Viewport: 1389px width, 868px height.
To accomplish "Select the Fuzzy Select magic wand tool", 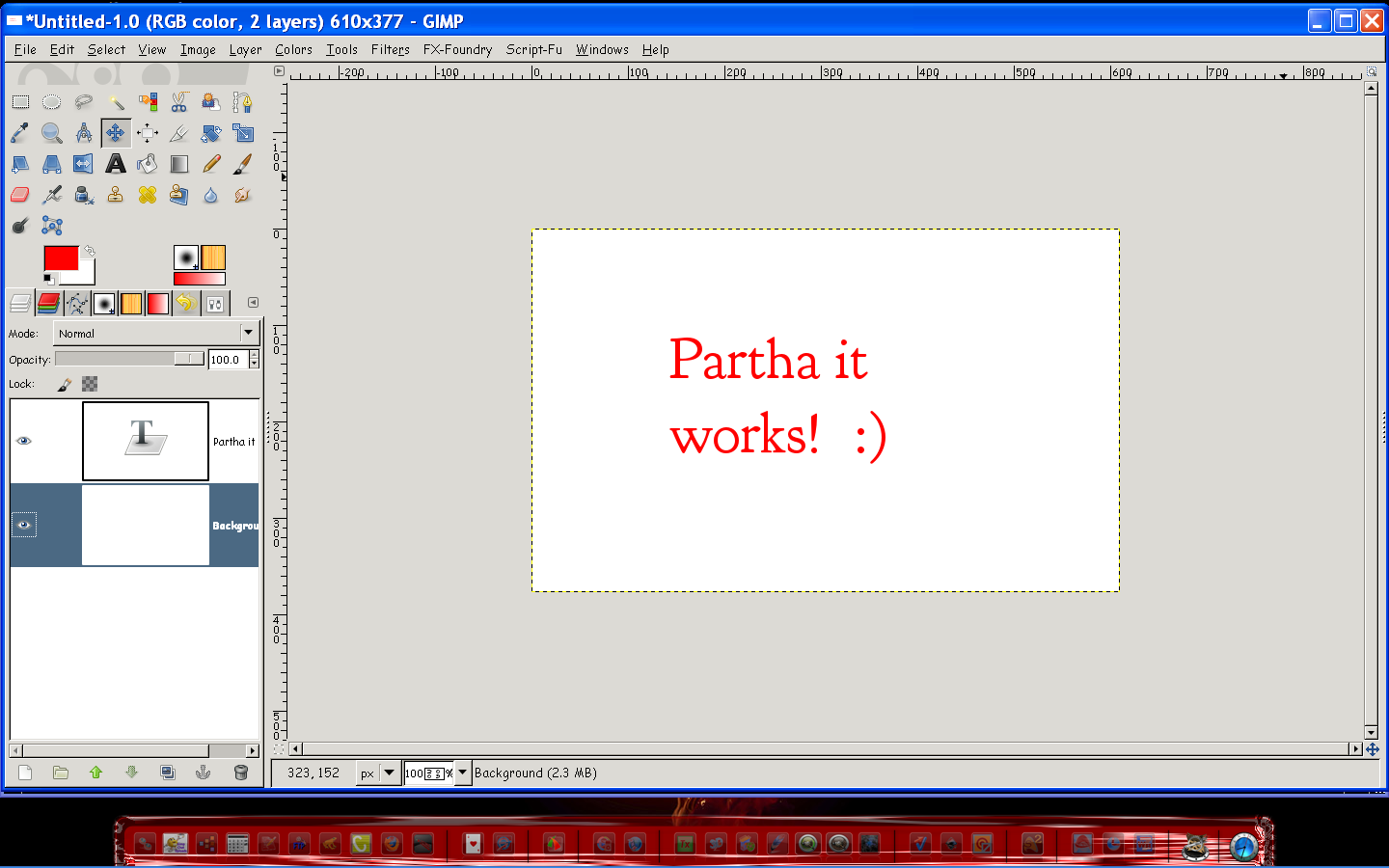I will [x=116, y=101].
